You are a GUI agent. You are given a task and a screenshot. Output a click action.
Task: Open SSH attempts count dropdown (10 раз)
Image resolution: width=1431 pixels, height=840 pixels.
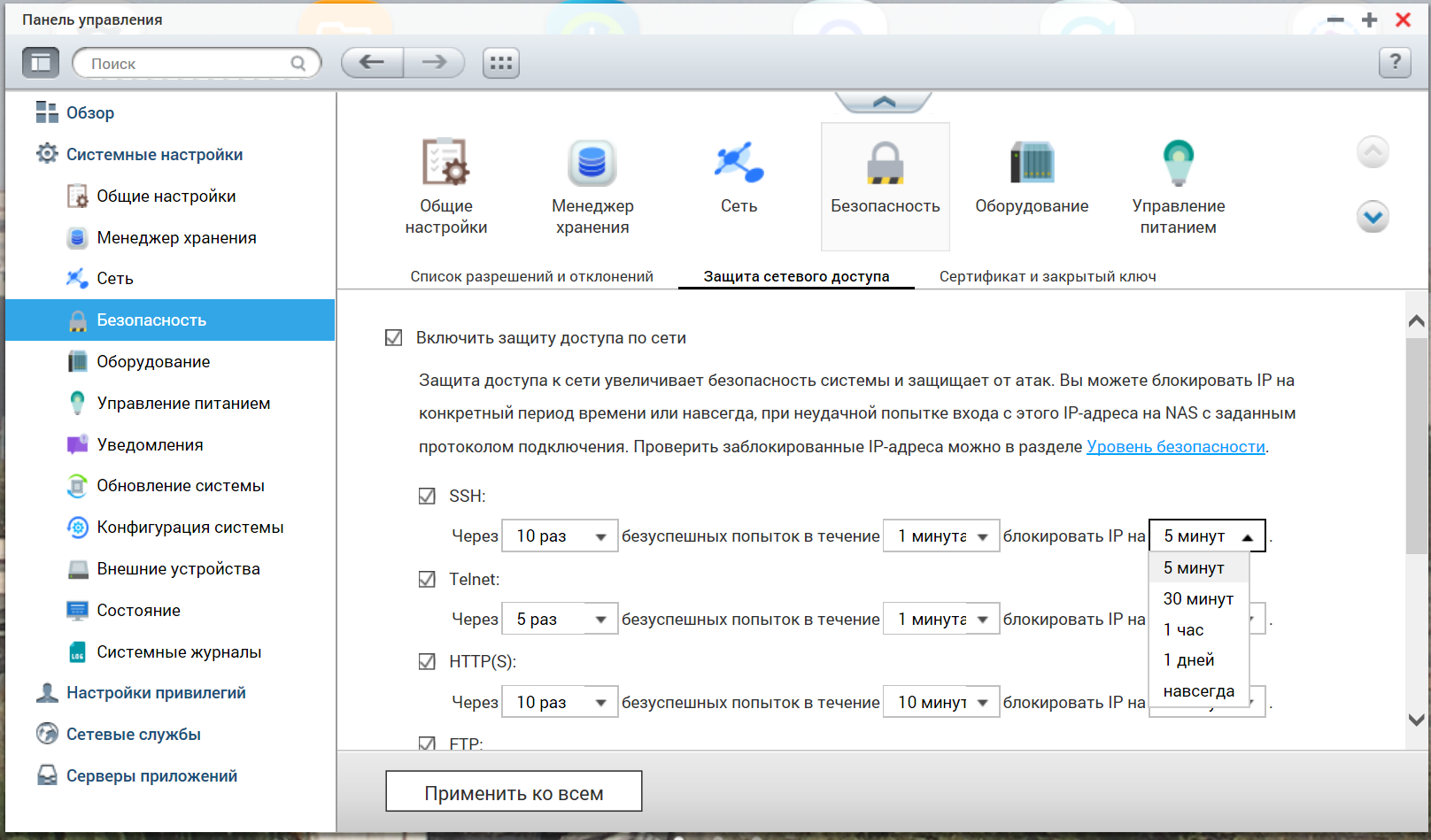pos(560,536)
